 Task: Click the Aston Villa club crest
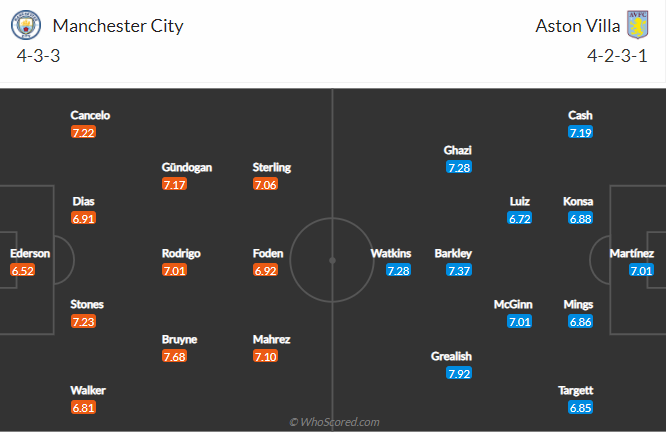coord(637,25)
